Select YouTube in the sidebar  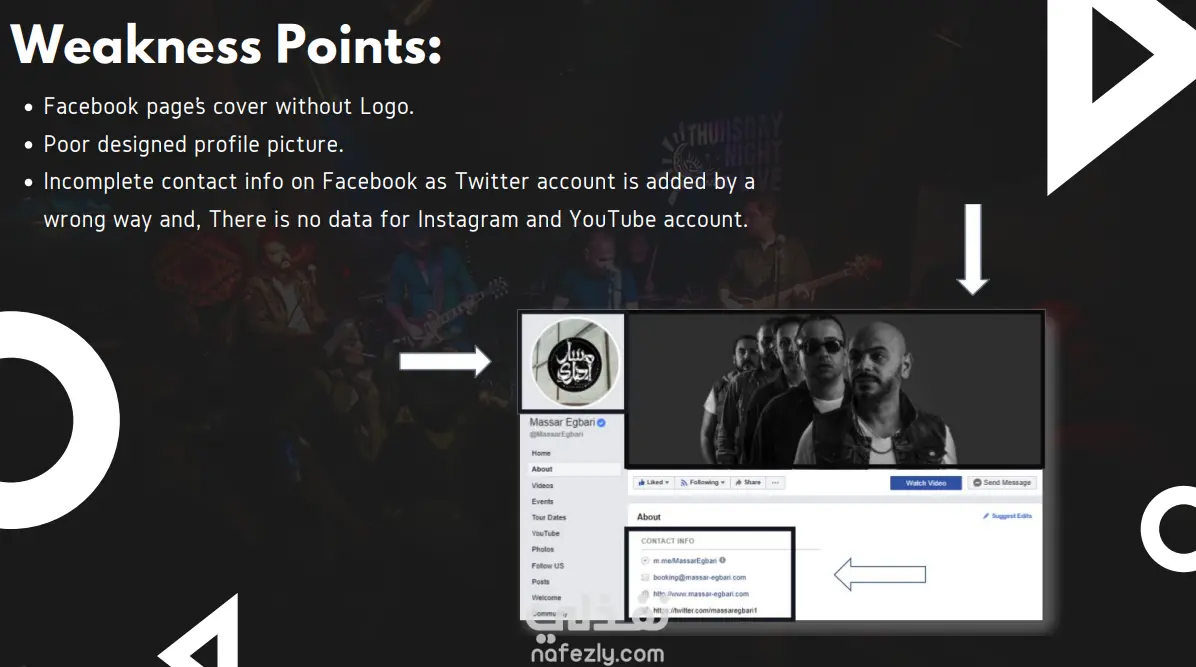pyautogui.click(x=545, y=533)
